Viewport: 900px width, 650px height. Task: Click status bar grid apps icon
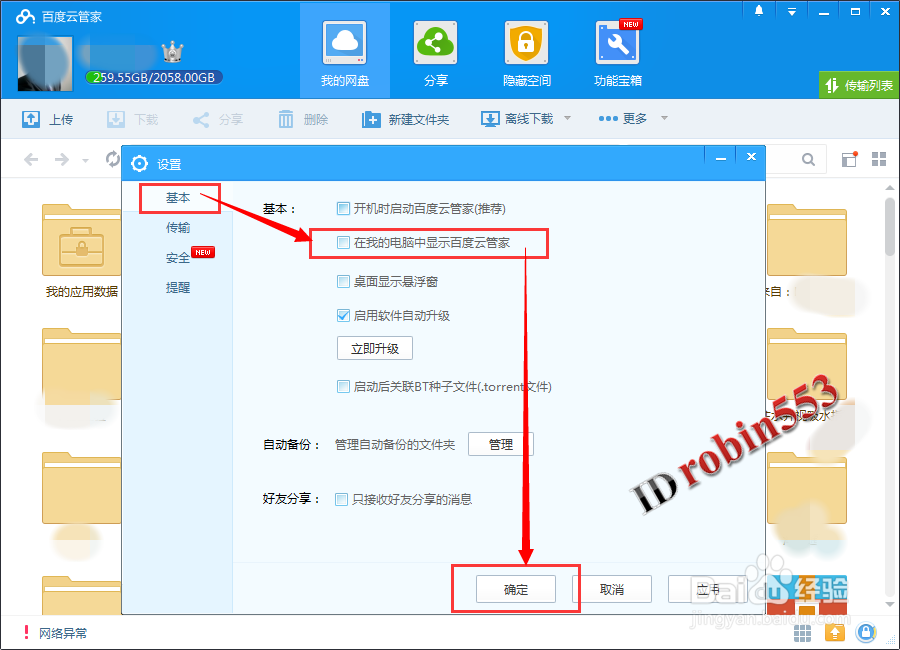(x=802, y=633)
